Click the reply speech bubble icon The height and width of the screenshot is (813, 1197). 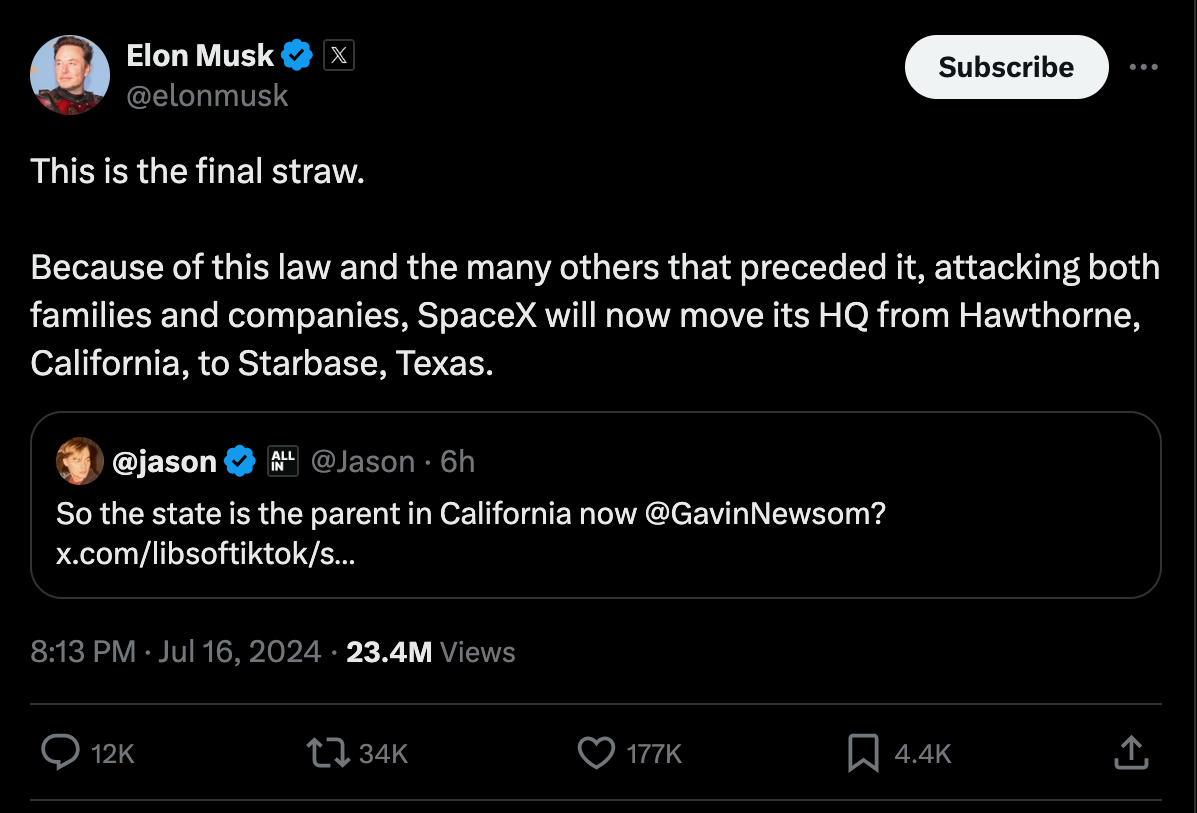click(61, 753)
